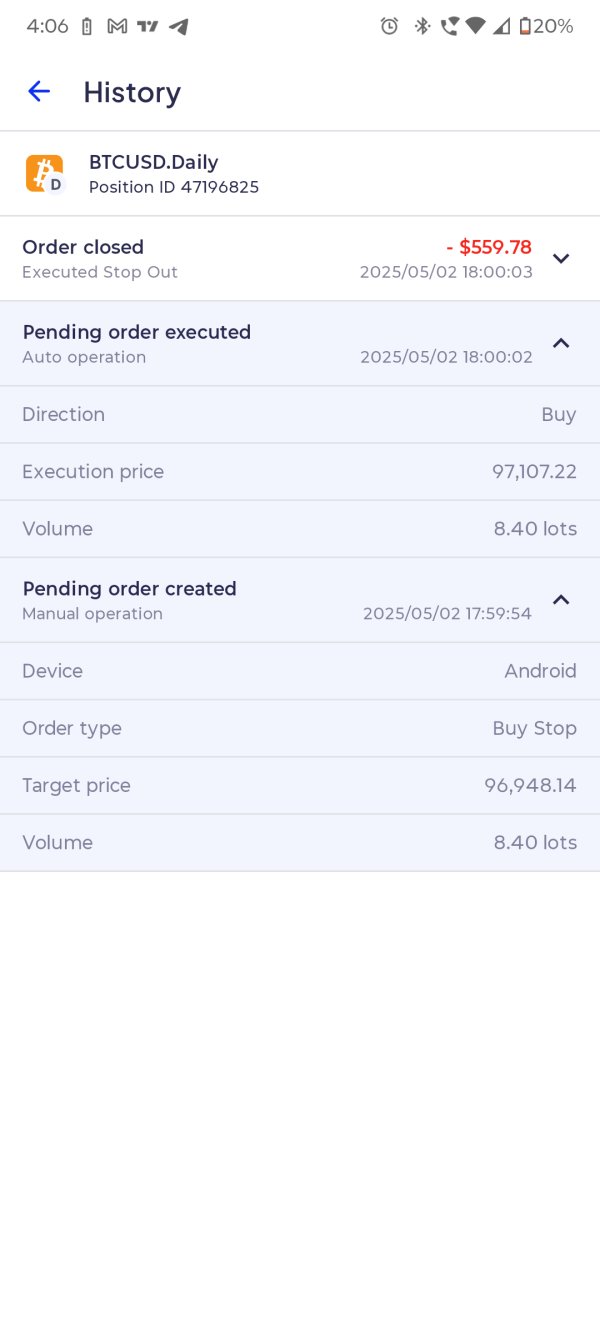Tap TradingView notification icon in status bar

click(x=148, y=27)
